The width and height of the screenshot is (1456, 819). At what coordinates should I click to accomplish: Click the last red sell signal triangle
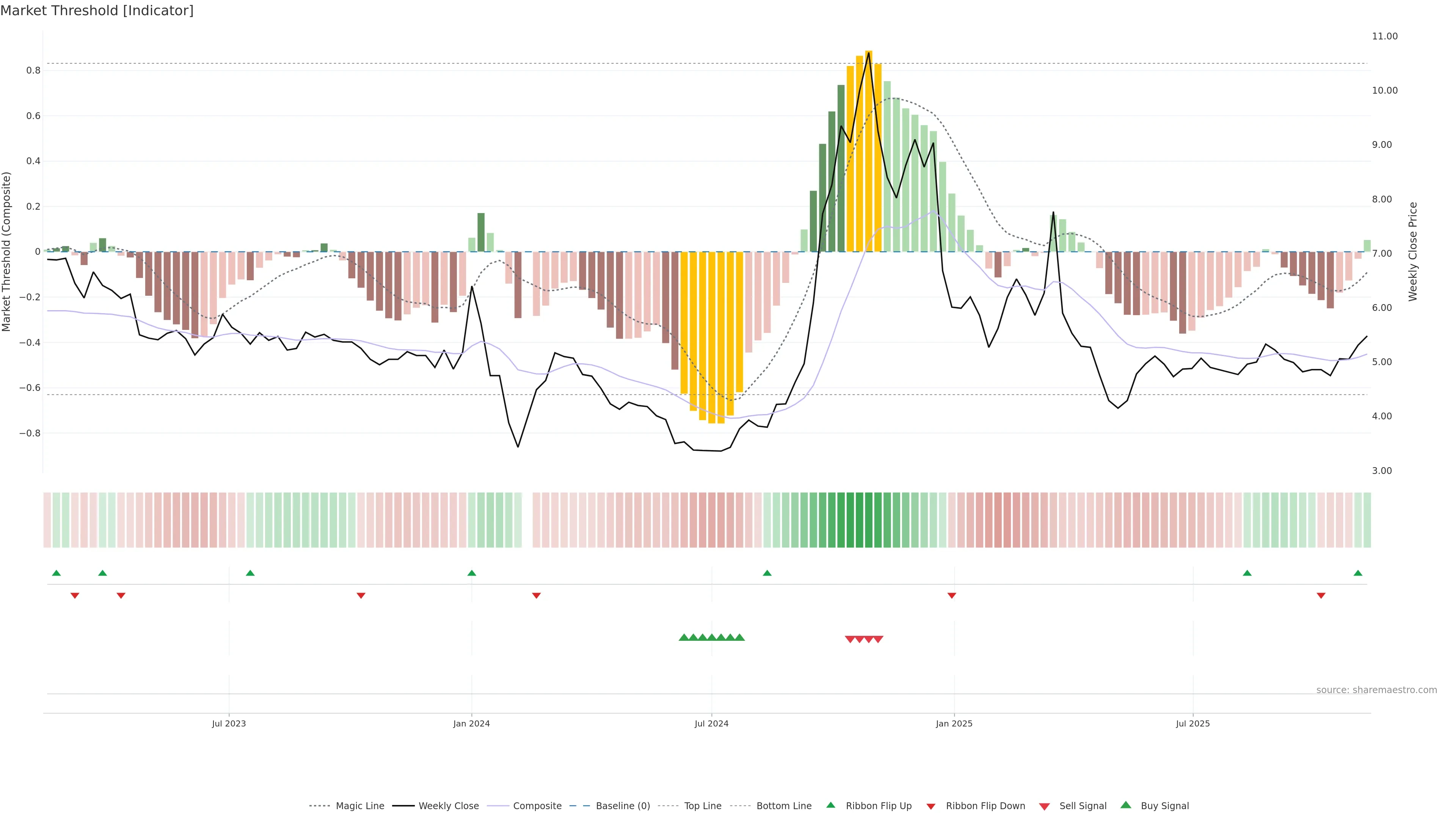pos(878,639)
